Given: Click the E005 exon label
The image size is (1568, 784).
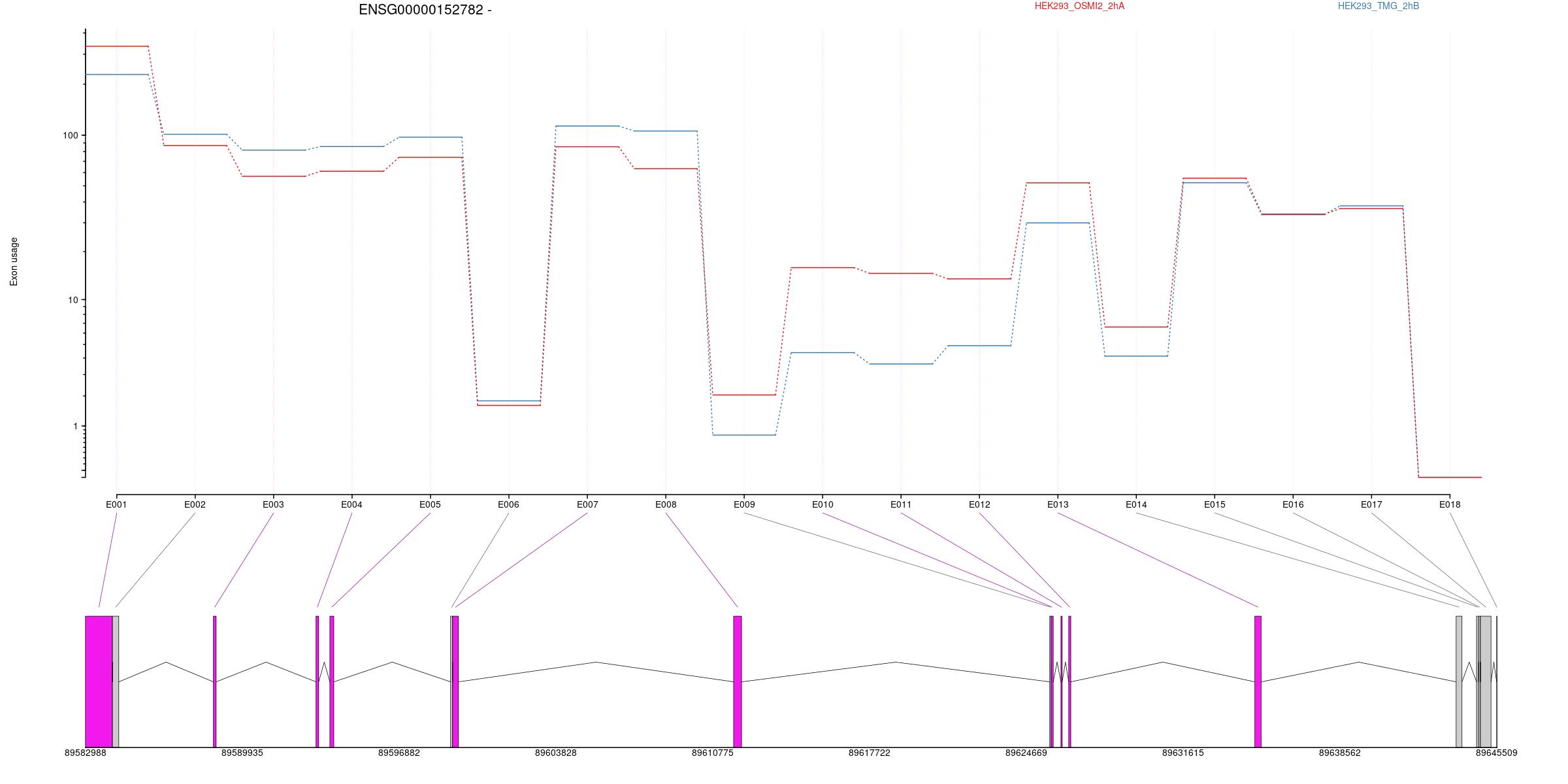Looking at the screenshot, I should pos(430,504).
